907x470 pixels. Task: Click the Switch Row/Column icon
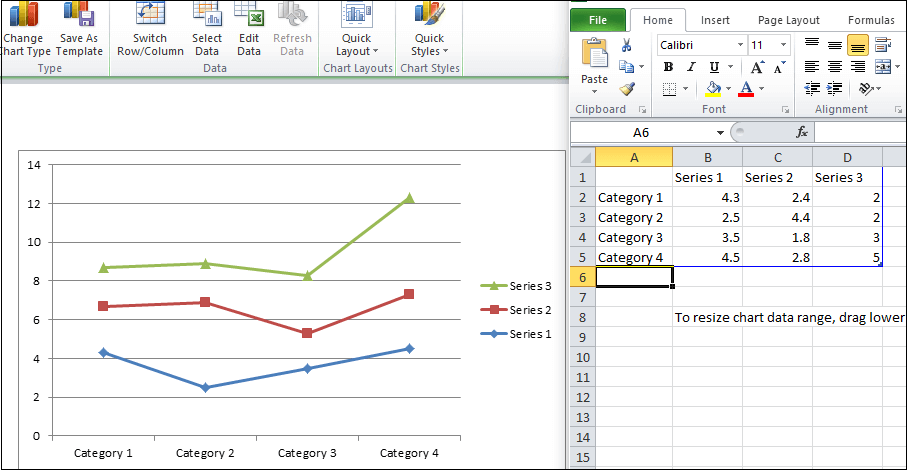150,14
